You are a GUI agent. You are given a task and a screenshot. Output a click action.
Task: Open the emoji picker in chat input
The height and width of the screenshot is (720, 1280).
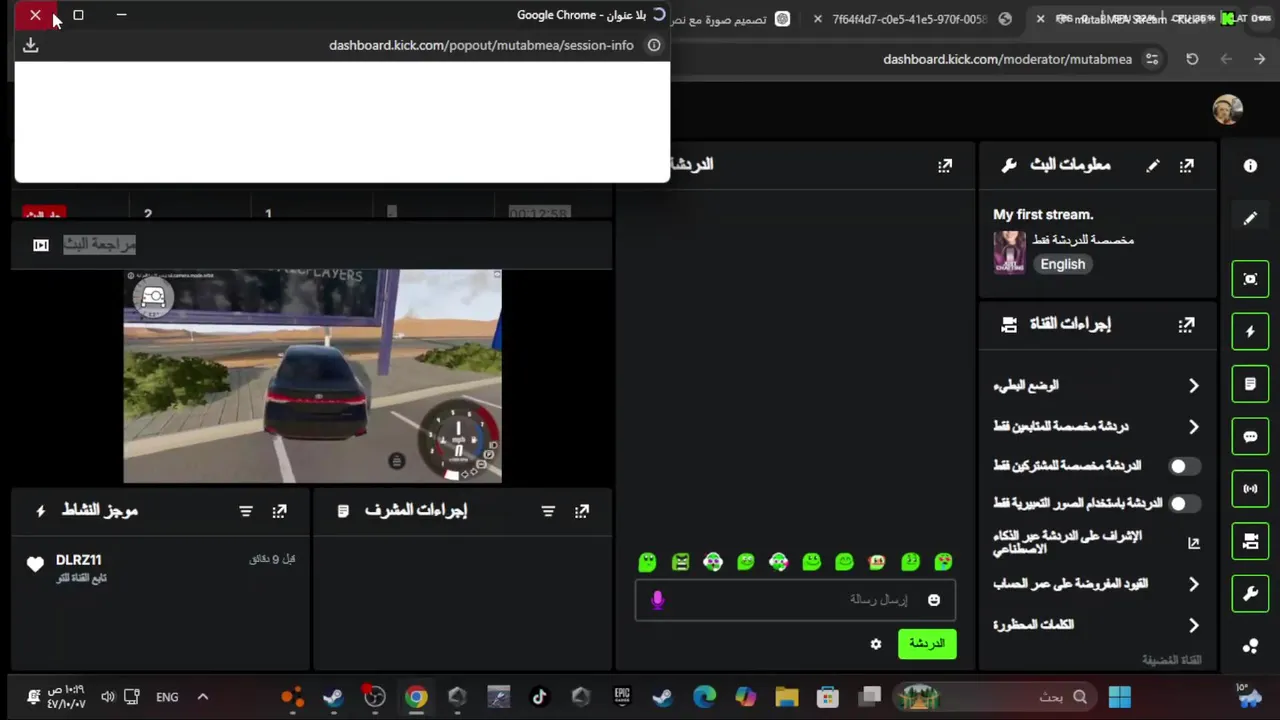[x=934, y=600]
